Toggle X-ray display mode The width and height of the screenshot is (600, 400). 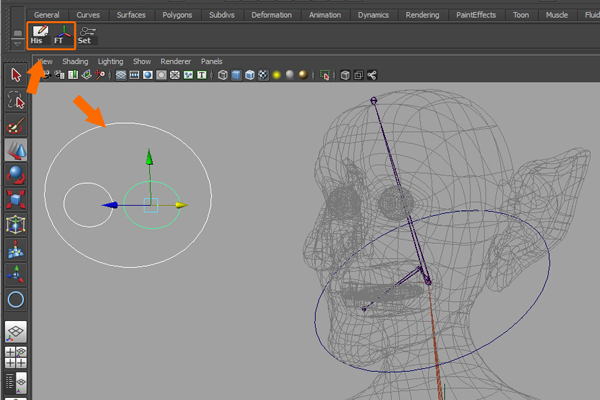pyautogui.click(x=345, y=75)
